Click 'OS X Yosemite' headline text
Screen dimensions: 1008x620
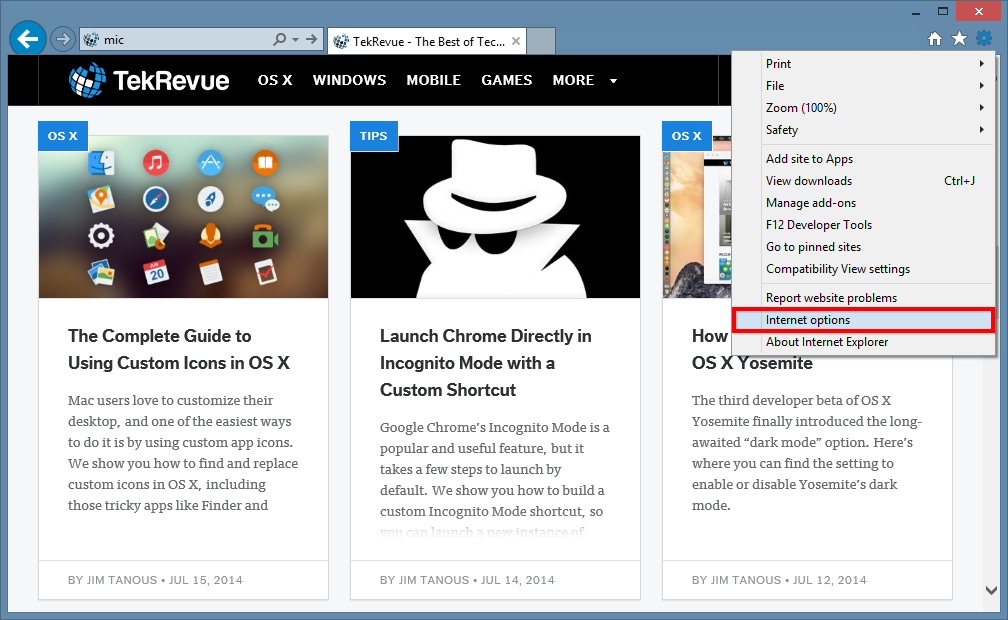pyautogui.click(x=752, y=363)
